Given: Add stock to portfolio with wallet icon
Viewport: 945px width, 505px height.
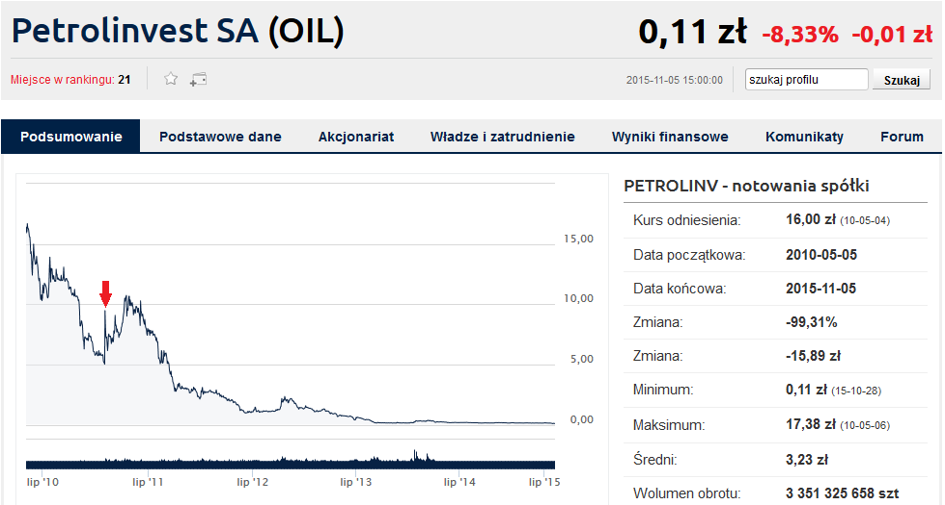Looking at the screenshot, I should [198, 80].
